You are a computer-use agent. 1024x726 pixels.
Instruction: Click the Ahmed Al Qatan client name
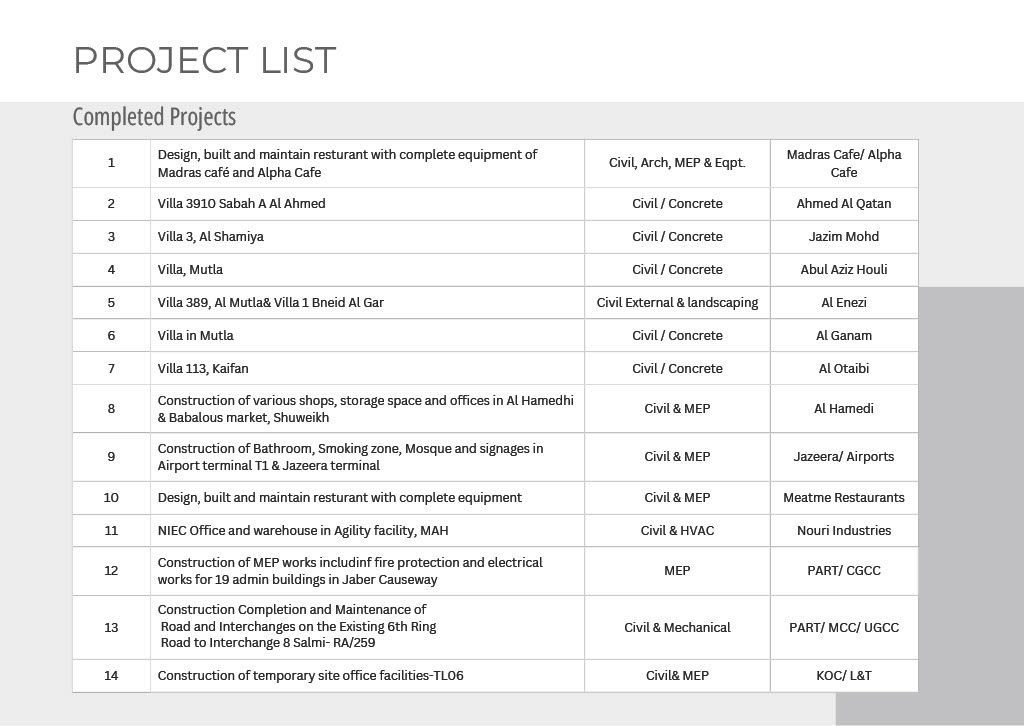[x=843, y=204]
